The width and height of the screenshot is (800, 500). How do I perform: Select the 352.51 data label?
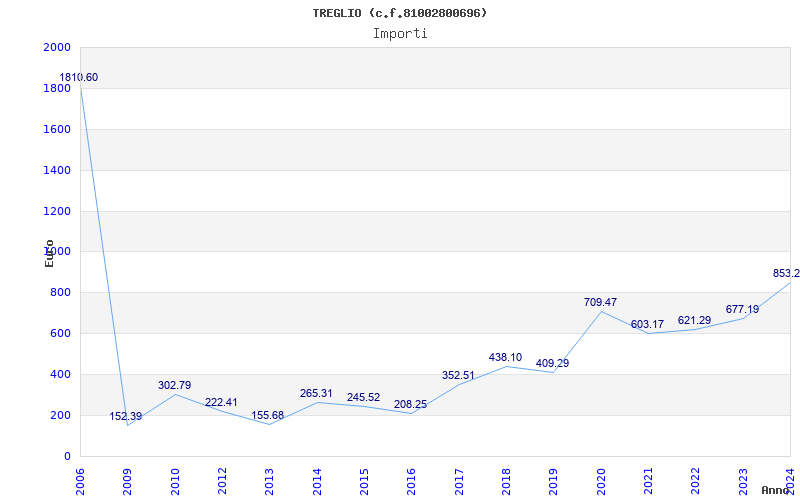(x=458, y=376)
